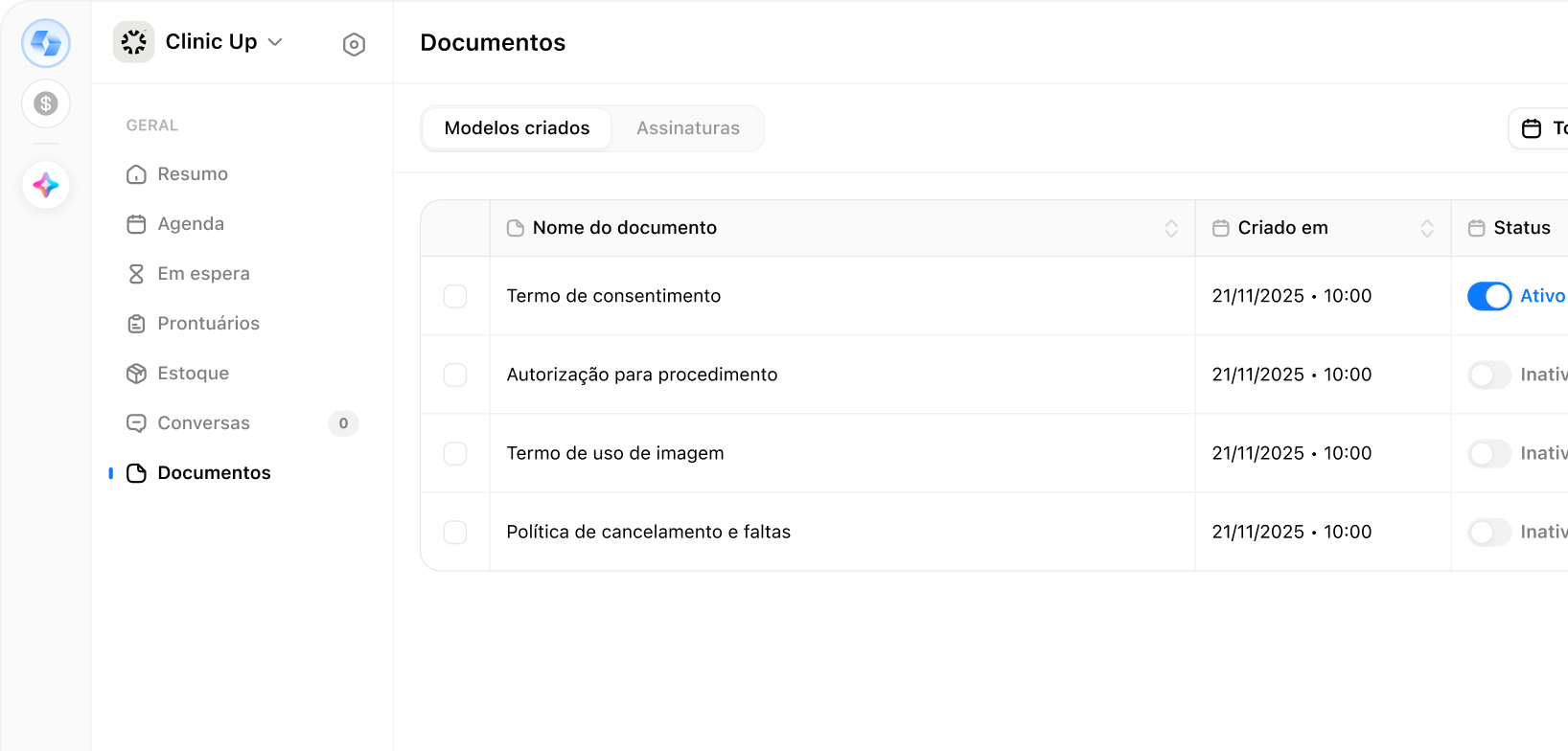Turn off the Ativo toggle for Termo de consentimento
The image size is (1568, 751).
1488,296
